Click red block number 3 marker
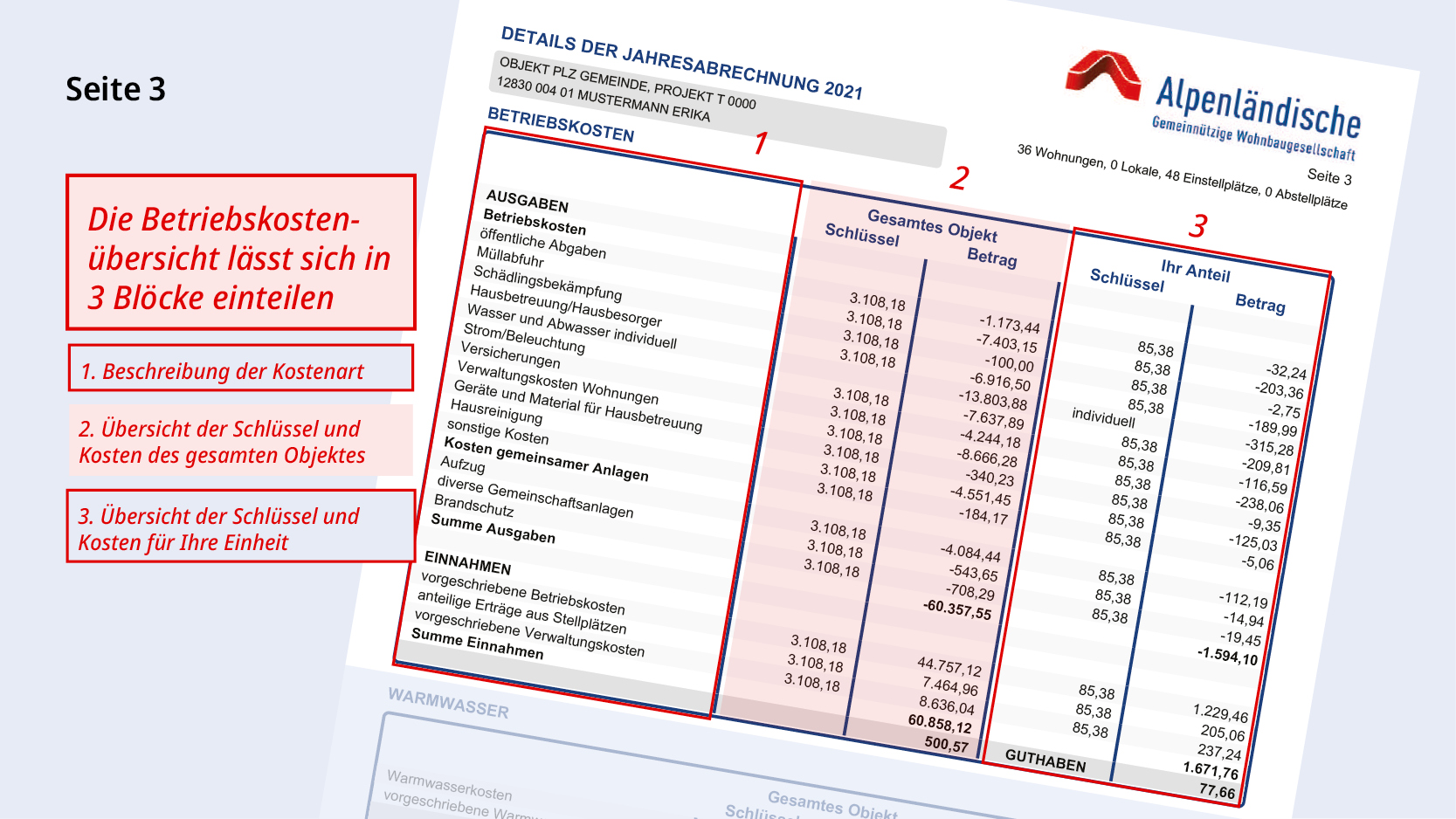The width and height of the screenshot is (1456, 819). (x=1197, y=226)
